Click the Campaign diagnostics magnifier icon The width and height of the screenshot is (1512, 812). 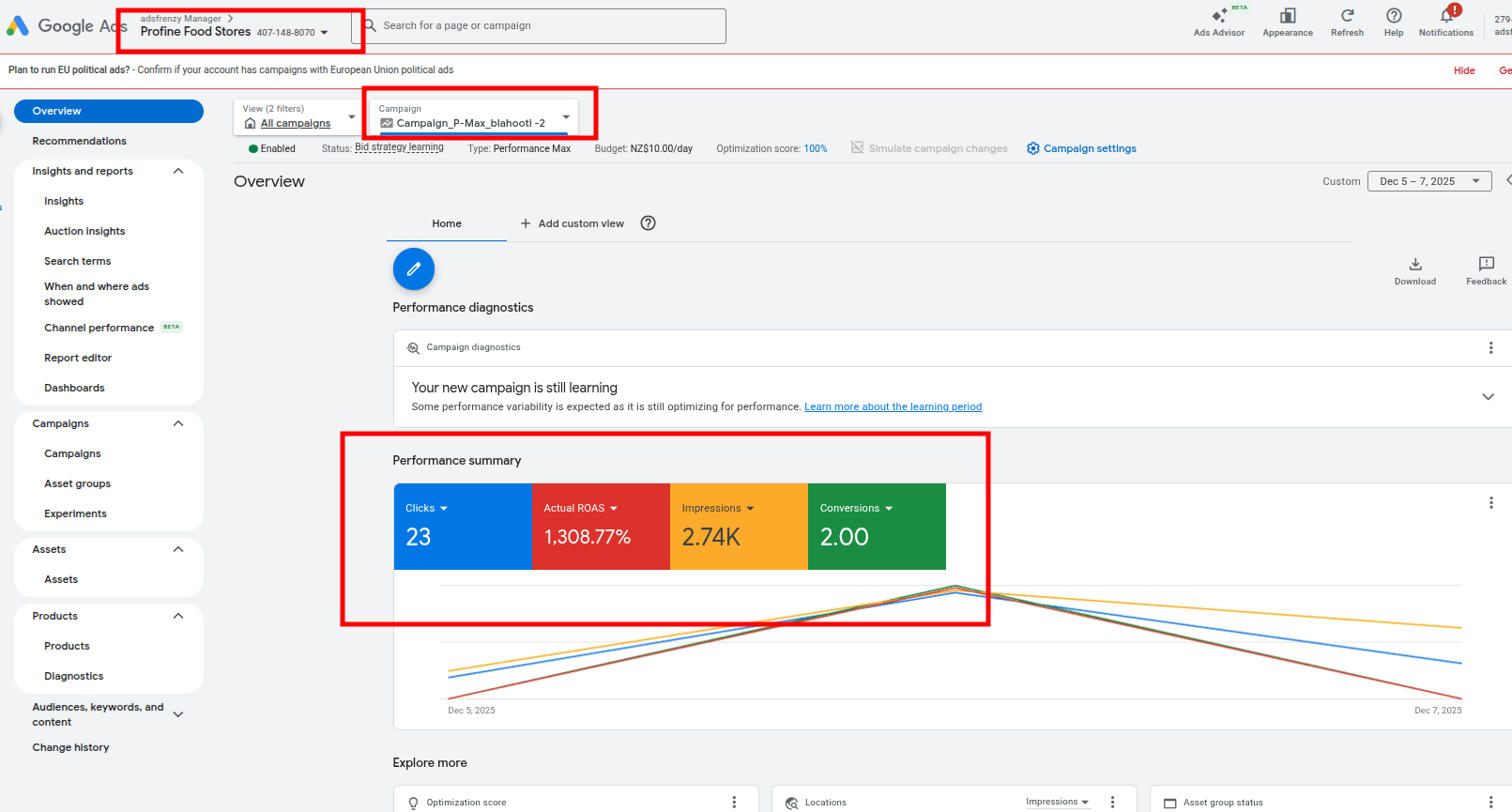[x=413, y=348]
